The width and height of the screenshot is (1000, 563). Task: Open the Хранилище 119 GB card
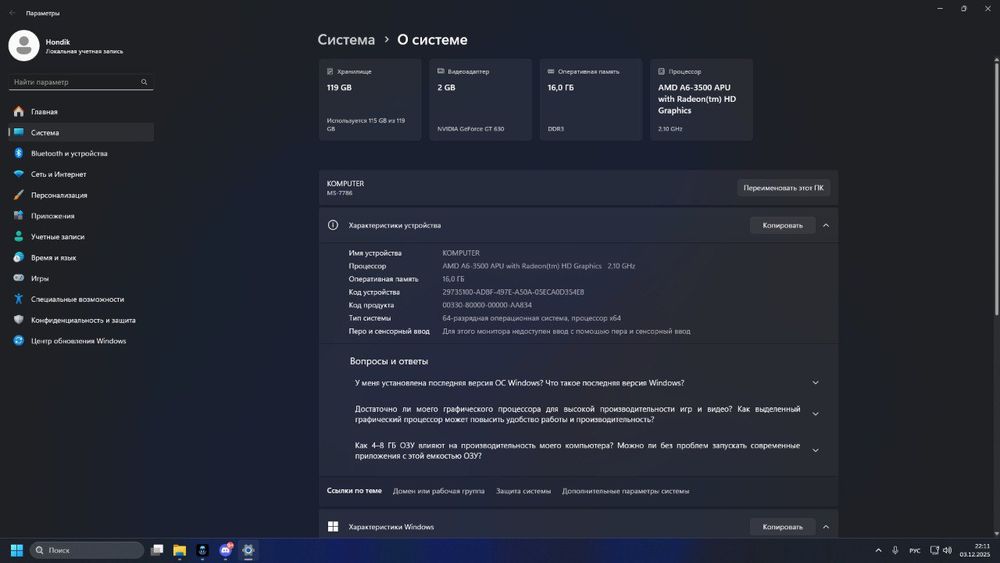pos(370,99)
